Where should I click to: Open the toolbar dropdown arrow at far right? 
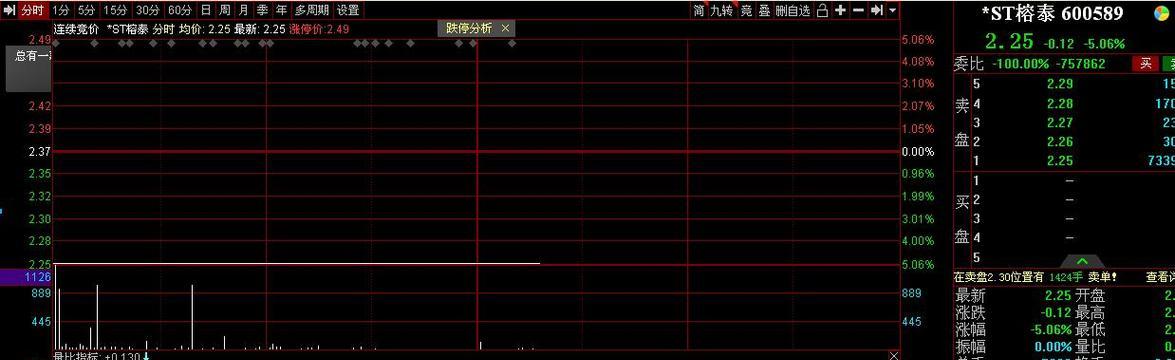[892, 10]
